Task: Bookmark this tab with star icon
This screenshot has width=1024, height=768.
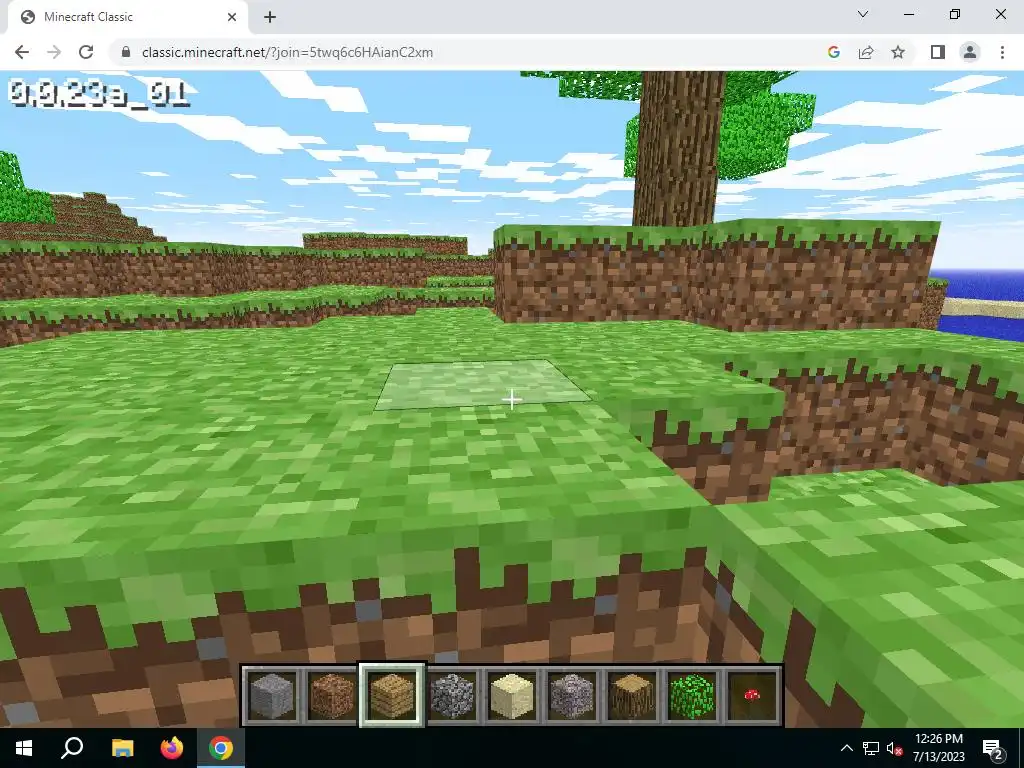Action: pyautogui.click(x=898, y=52)
